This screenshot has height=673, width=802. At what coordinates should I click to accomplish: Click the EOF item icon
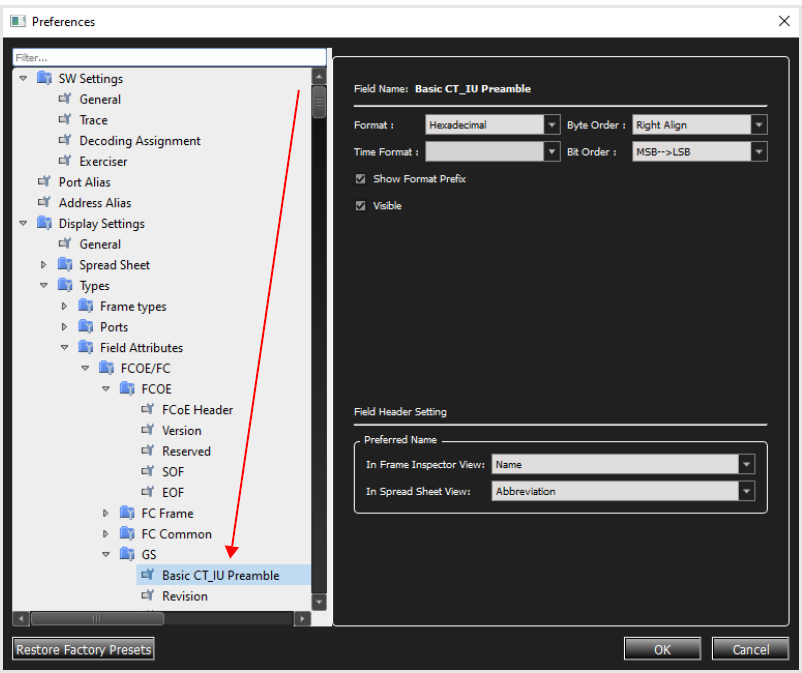(147, 492)
